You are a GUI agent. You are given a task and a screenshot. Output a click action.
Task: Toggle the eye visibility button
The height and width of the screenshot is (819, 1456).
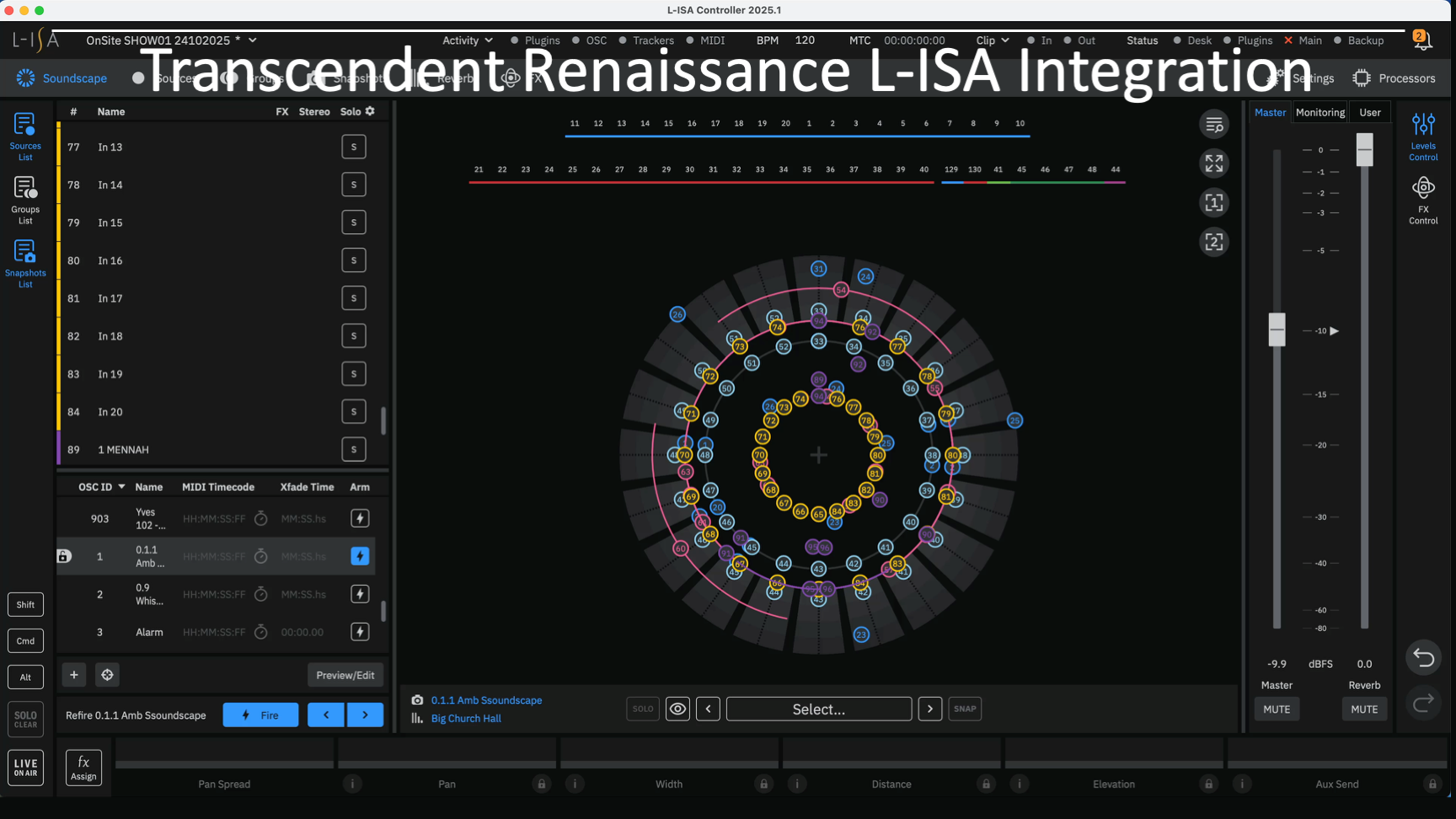677,709
